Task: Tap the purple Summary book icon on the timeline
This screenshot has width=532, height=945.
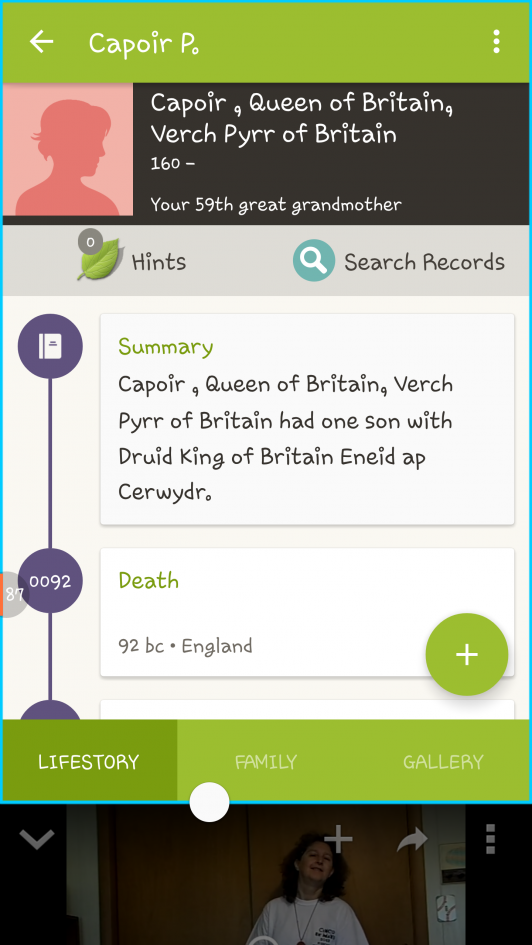Action: [50, 347]
